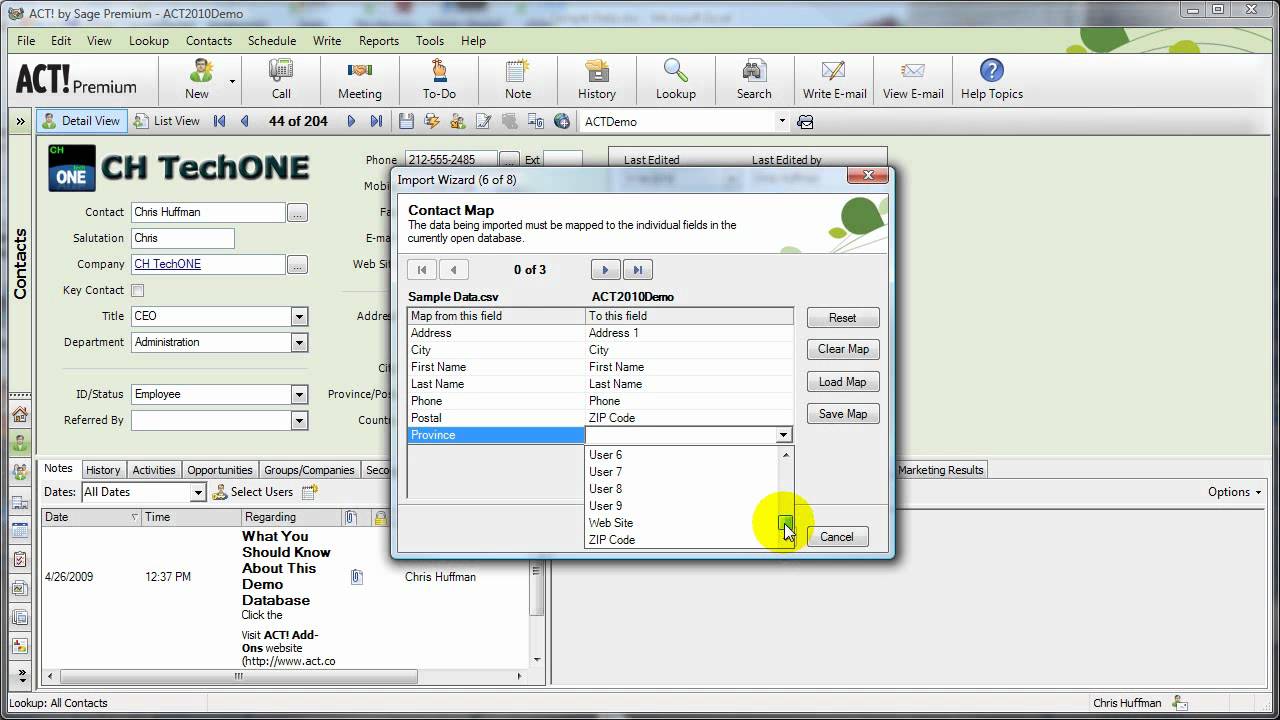Switch to List View

(167, 121)
